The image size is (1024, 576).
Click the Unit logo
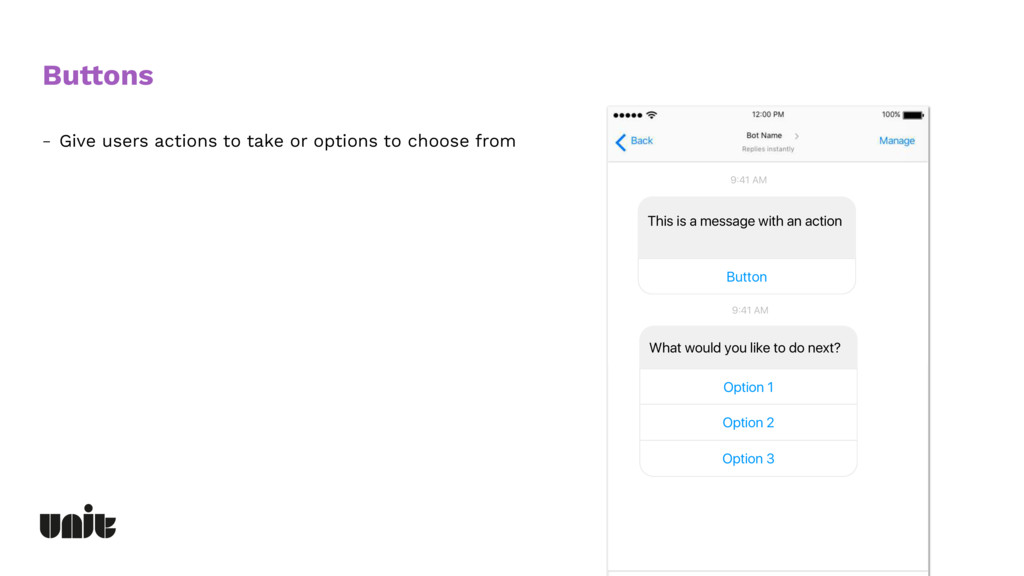tap(78, 521)
